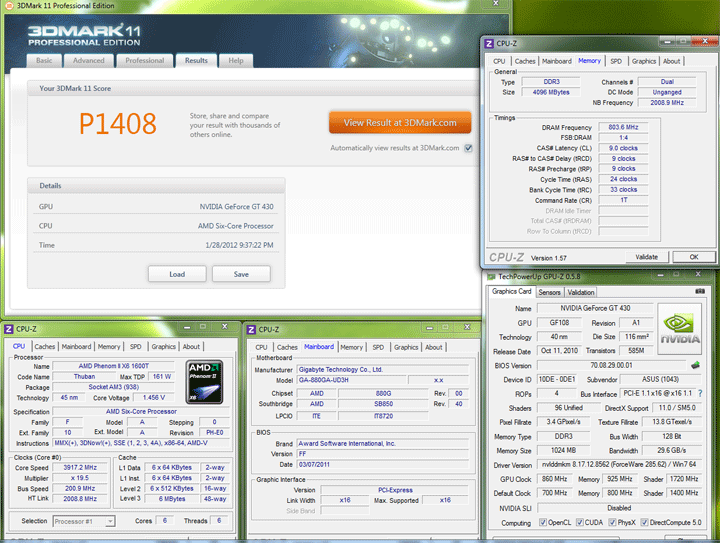Viewport: 720px width, 543px height.
Task: Click the 3DMark 11 title bar icon
Action: tap(9, 6)
